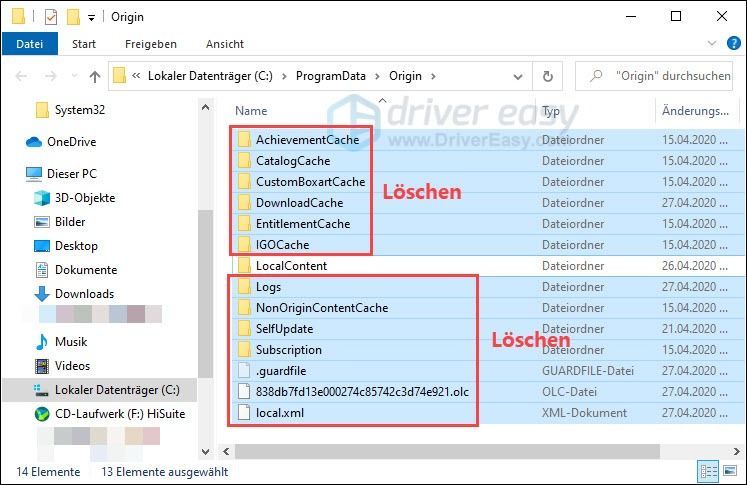Open the Quick Access Toolbar customize arrow
747x485 pixels.
point(91,18)
